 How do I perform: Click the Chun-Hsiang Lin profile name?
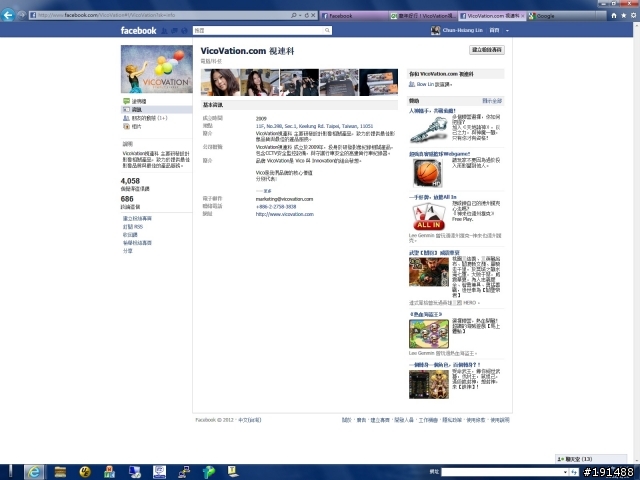[x=462, y=30]
